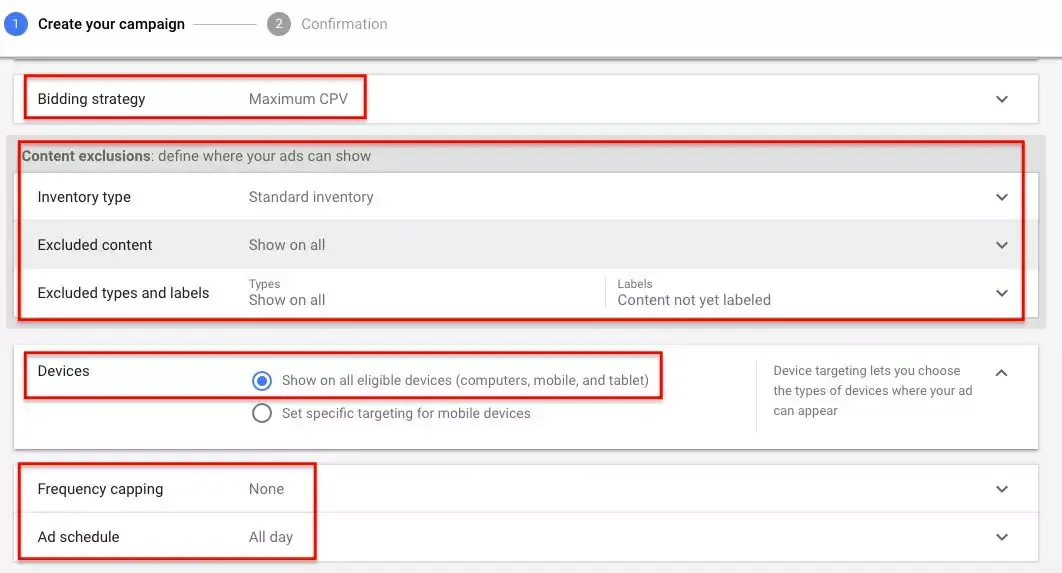Click the step 1 circle icon

16,24
